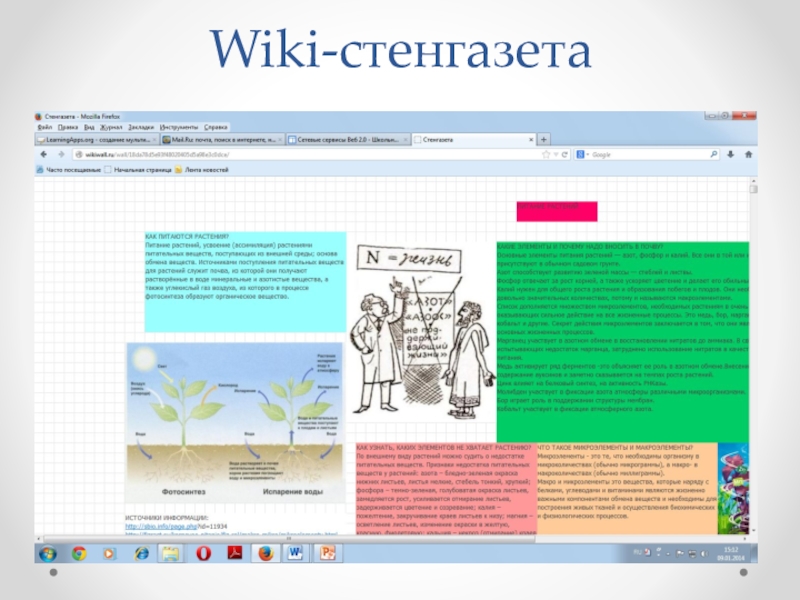This screenshot has height=600, width=800.
Task: Click the horizontal scrollbar thumb
Action: pyautogui.click(x=289, y=538)
